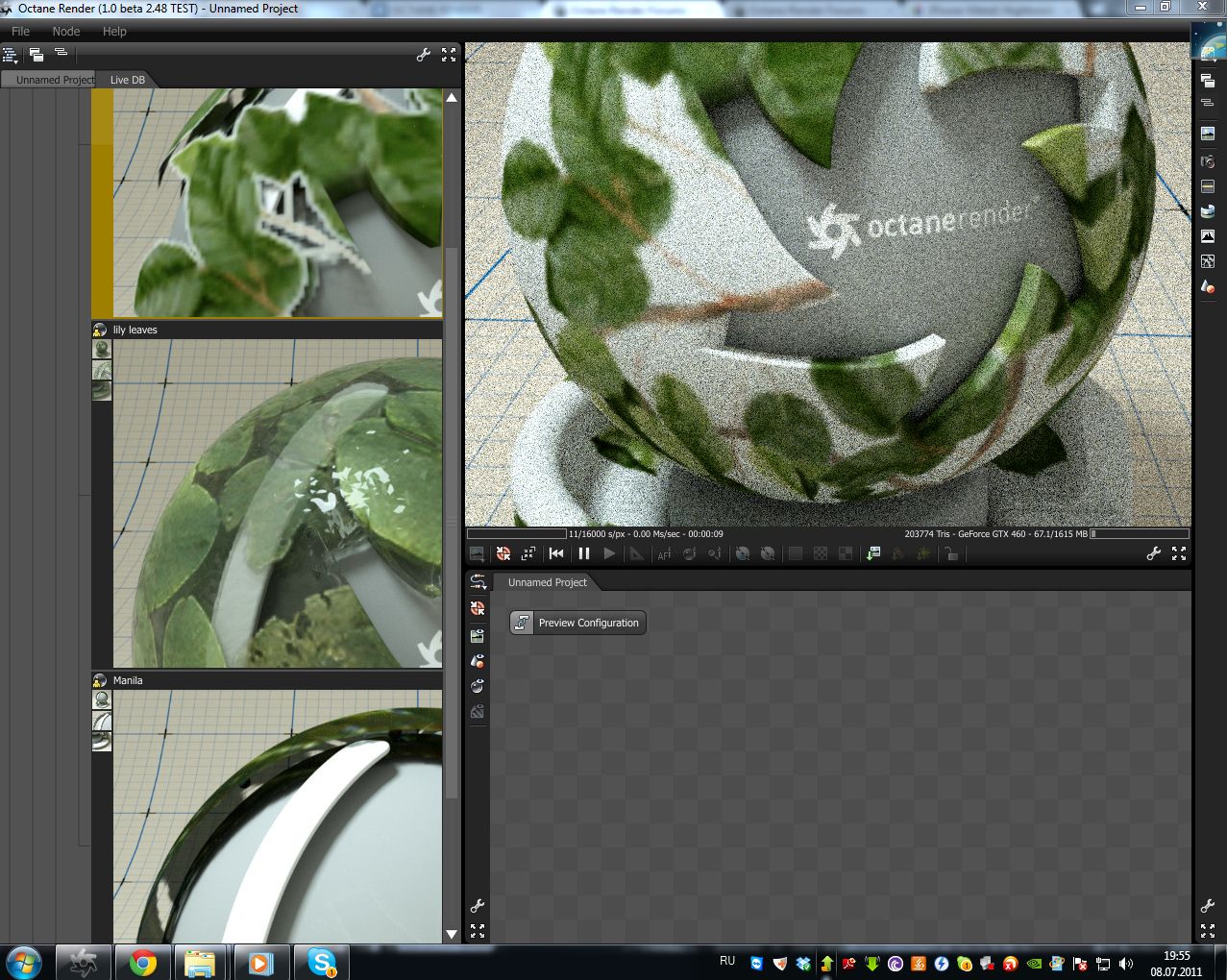Select the lily leaves material preview
1227x980 pixels.
click(x=278, y=503)
